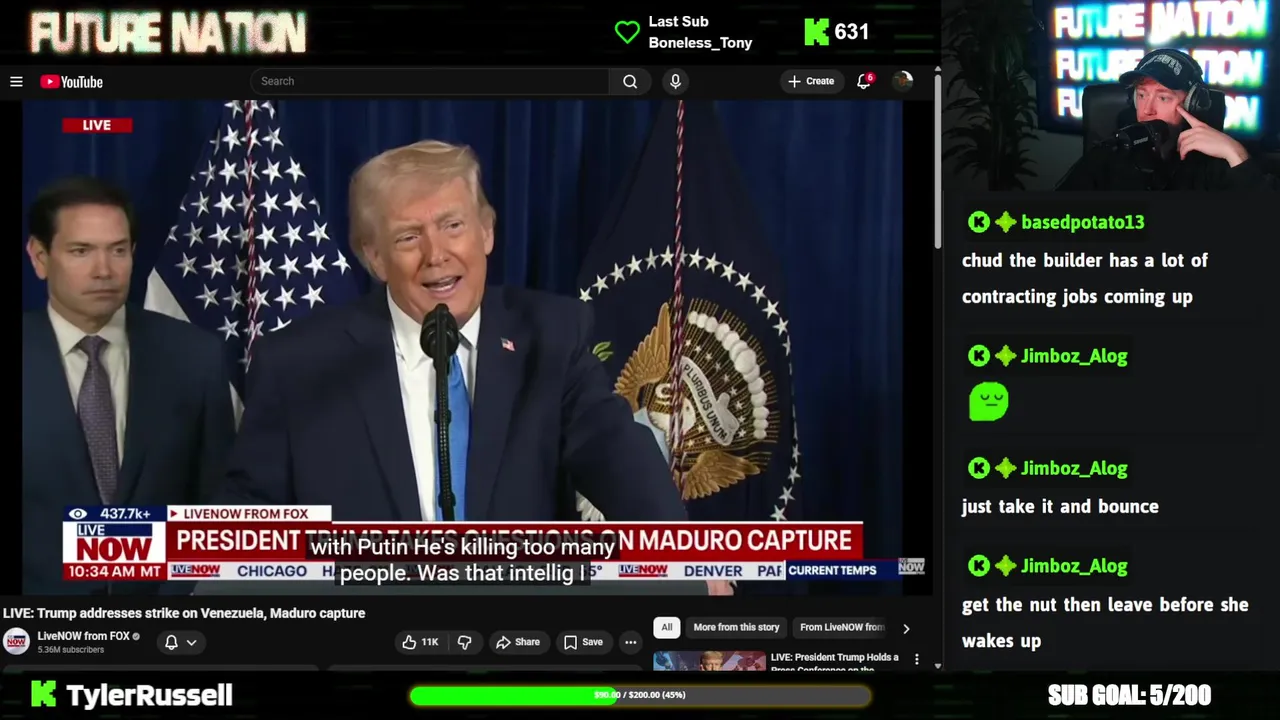The height and width of the screenshot is (720, 1280).
Task: Open options menu for recommended video
Action: coord(916,659)
